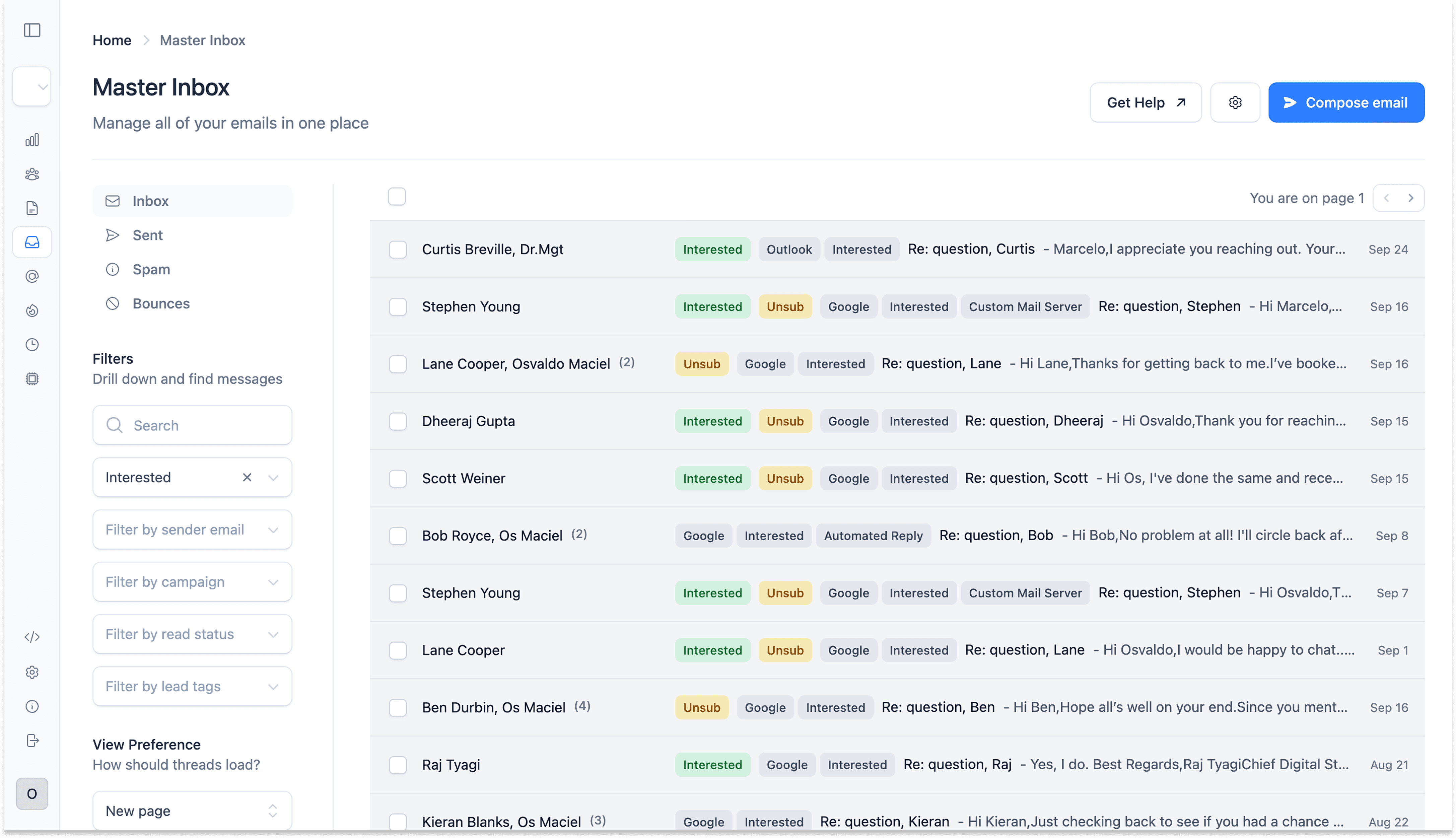Viewport: 1456px width, 838px height.
Task: Focus the Search messages field
Action: [x=201, y=425]
